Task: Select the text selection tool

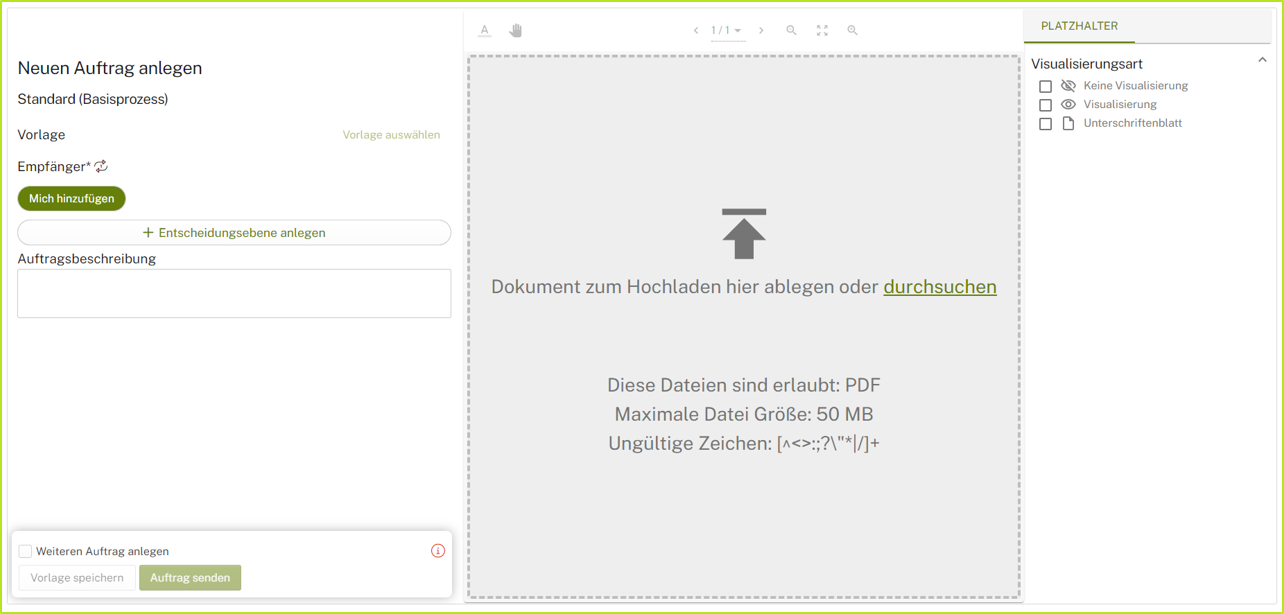Action: [x=485, y=31]
